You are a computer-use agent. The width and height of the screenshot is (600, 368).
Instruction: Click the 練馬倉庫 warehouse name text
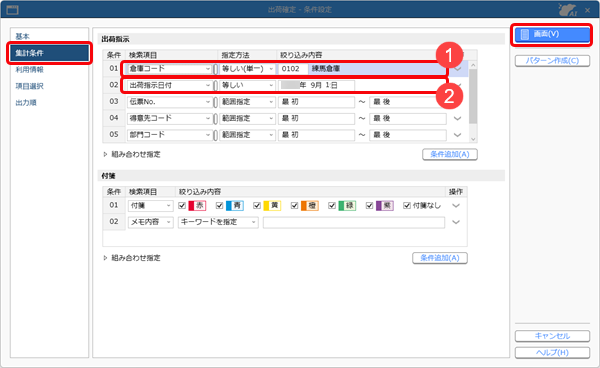pyautogui.click(x=326, y=69)
